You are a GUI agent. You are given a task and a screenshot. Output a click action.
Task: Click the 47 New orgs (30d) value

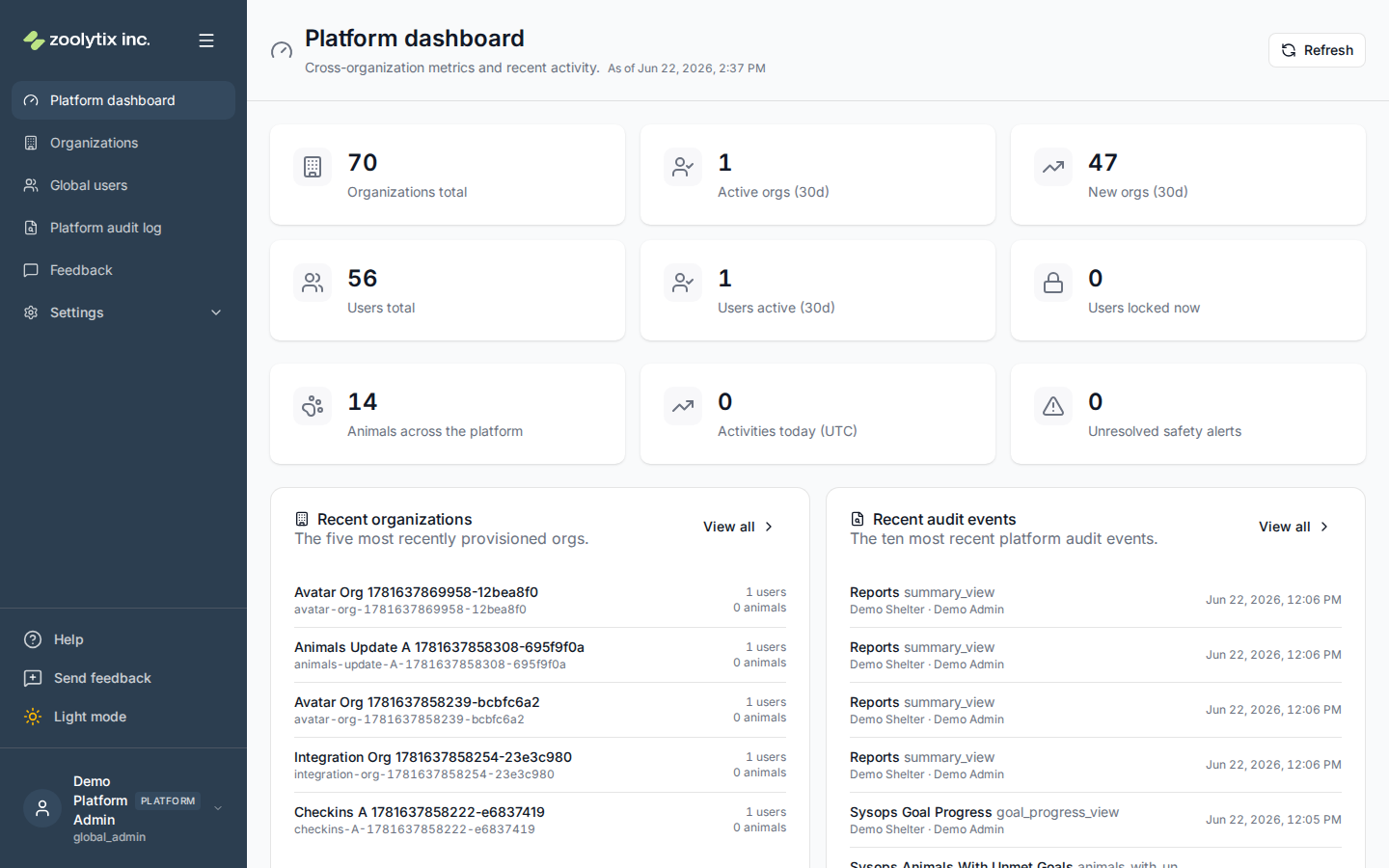(1103, 162)
